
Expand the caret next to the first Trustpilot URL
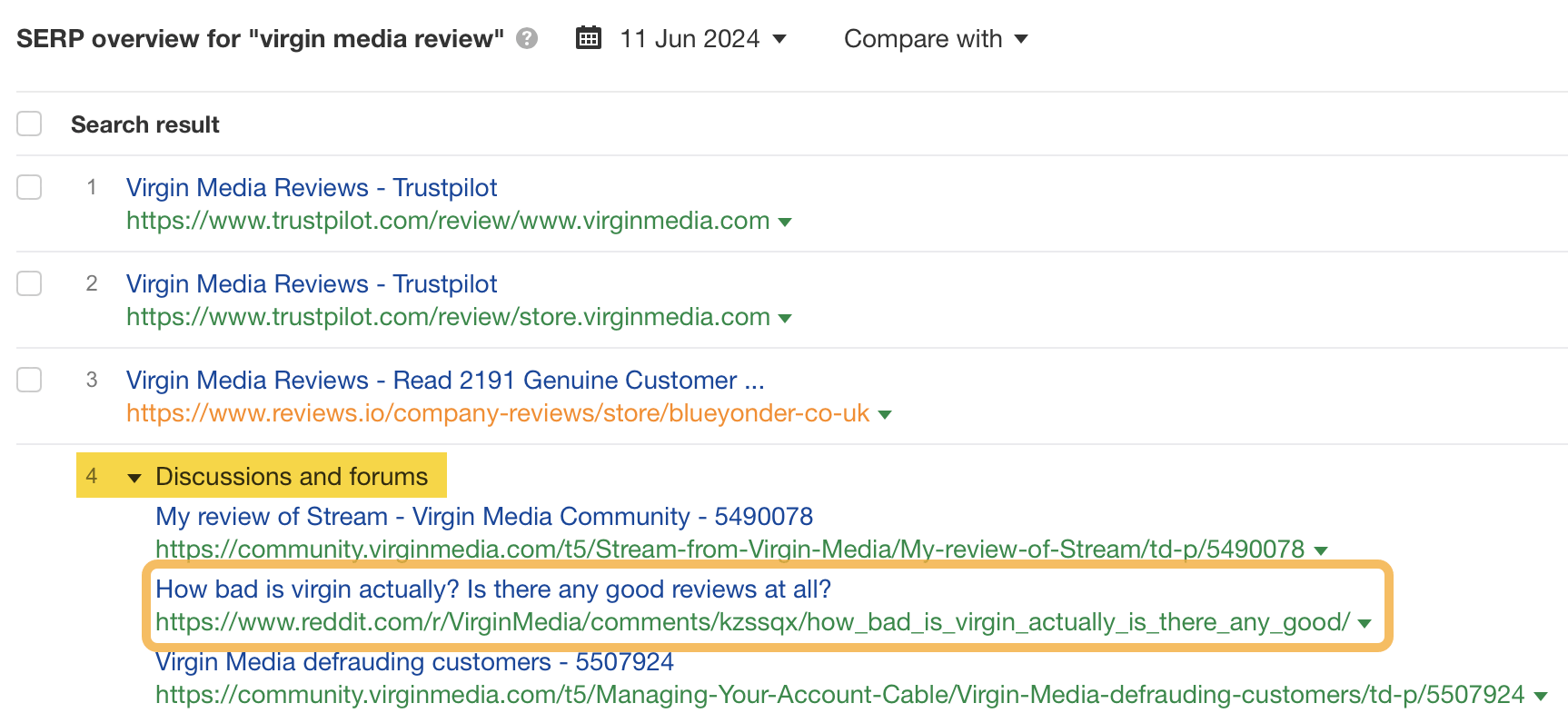tap(787, 222)
